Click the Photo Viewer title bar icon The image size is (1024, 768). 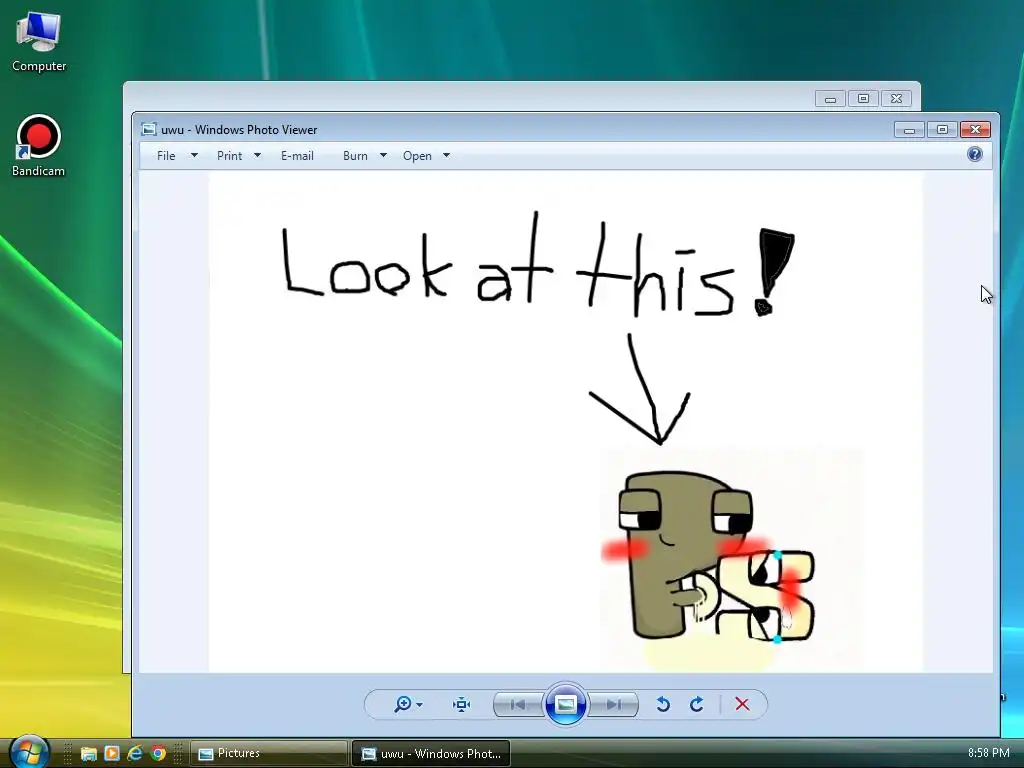click(149, 129)
